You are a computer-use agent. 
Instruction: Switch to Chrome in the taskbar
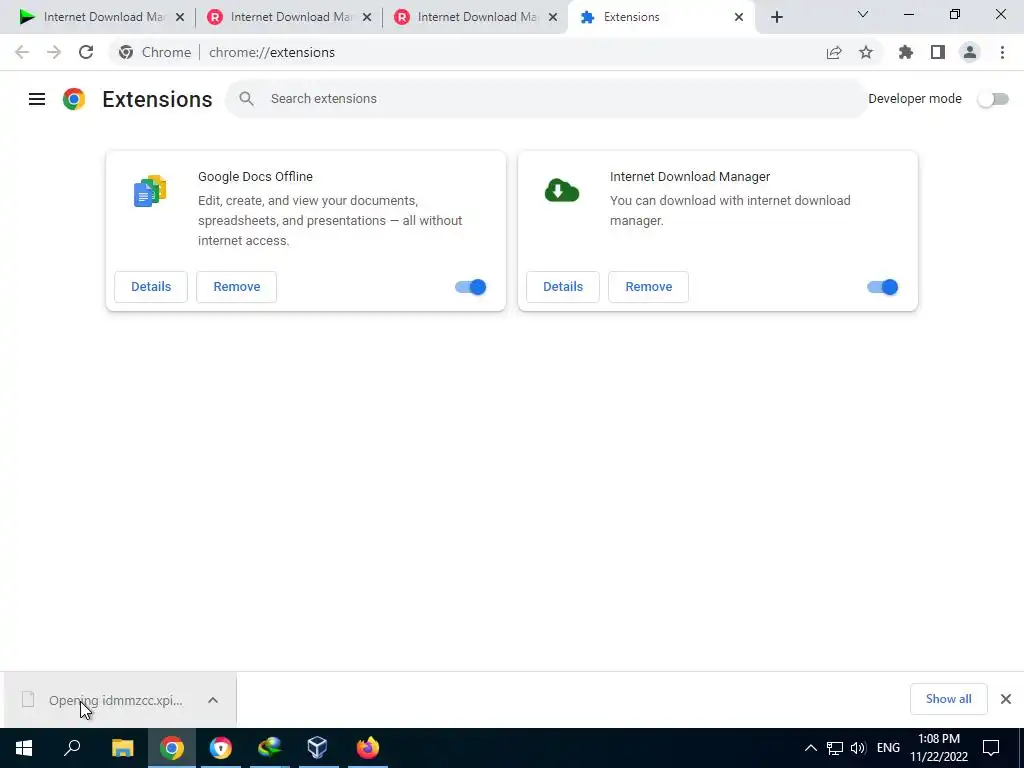(172, 748)
